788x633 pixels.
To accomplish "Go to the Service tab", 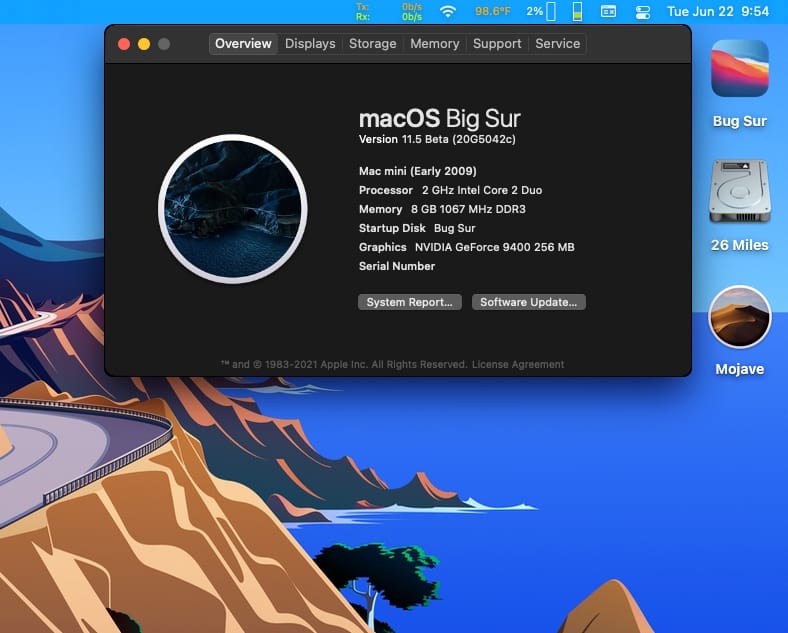I will coord(557,44).
